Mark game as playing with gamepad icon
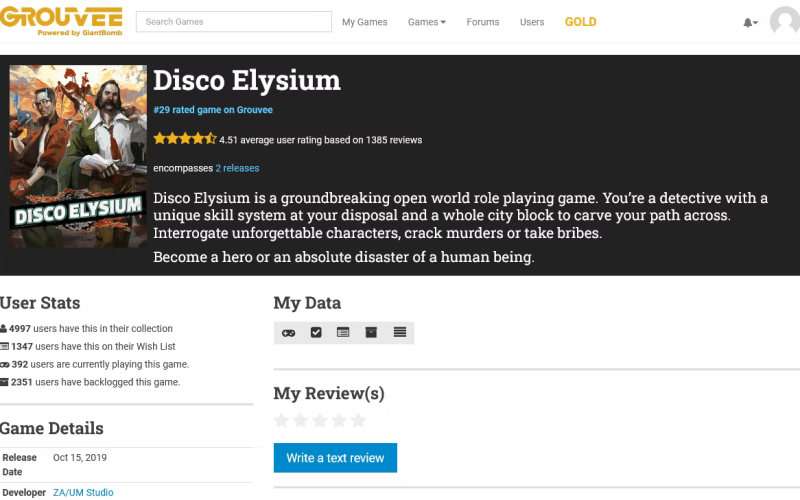This screenshot has height=500, width=800. pyautogui.click(x=288, y=333)
